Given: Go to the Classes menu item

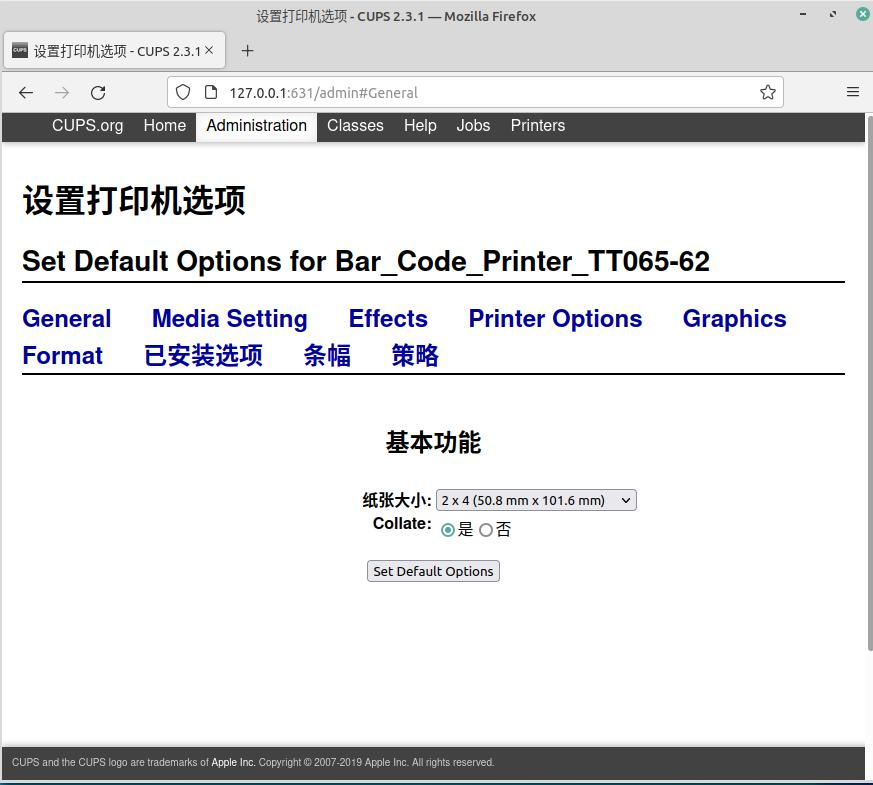Looking at the screenshot, I should click(355, 126).
